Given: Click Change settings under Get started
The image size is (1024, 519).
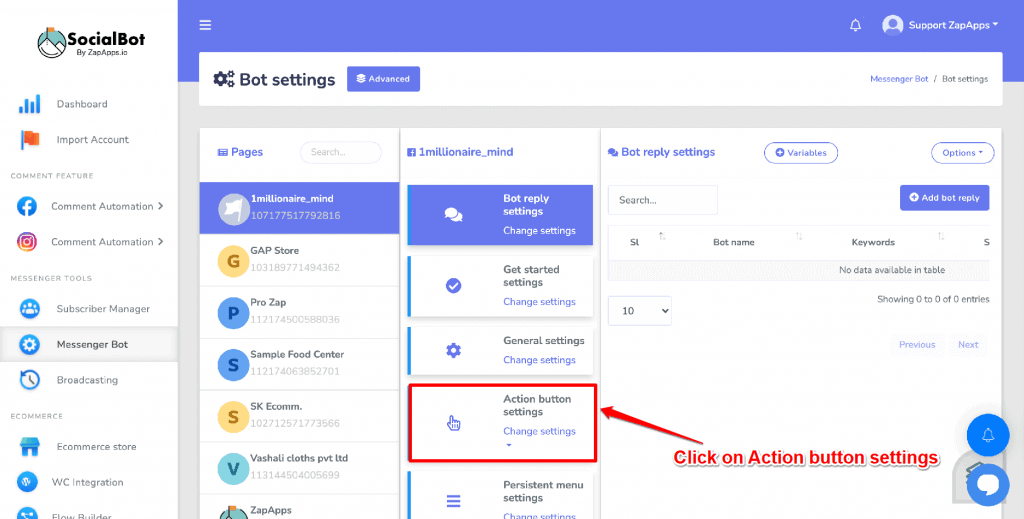Looking at the screenshot, I should pyautogui.click(x=539, y=302).
